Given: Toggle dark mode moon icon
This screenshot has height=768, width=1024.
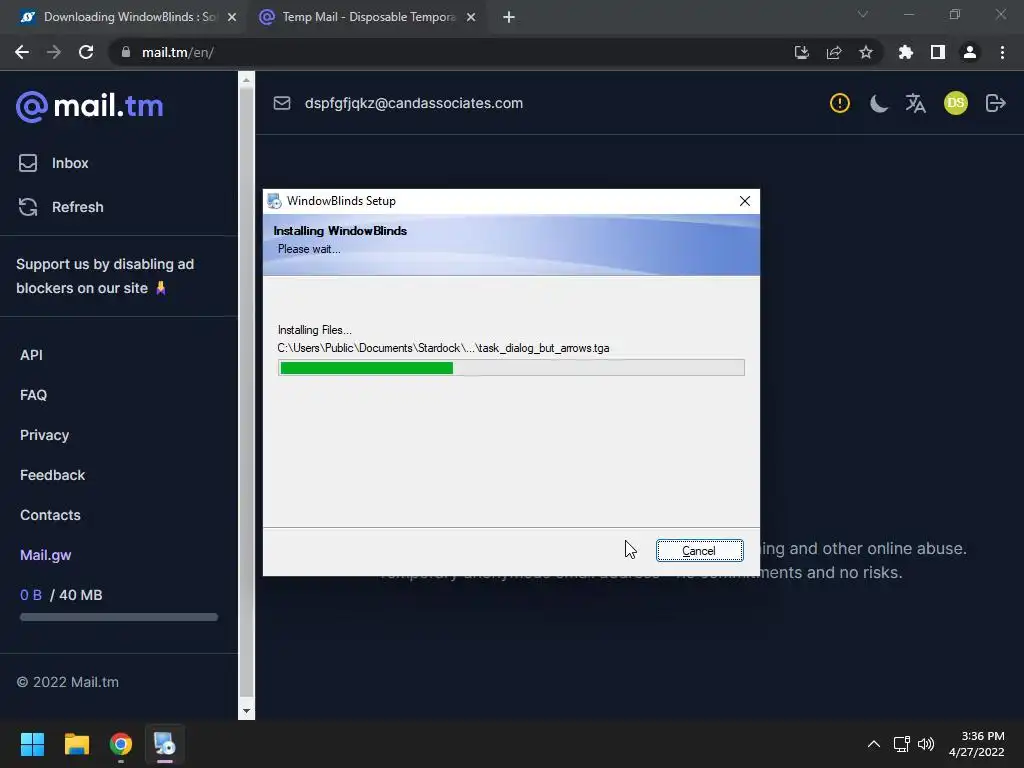Looking at the screenshot, I should [x=878, y=103].
